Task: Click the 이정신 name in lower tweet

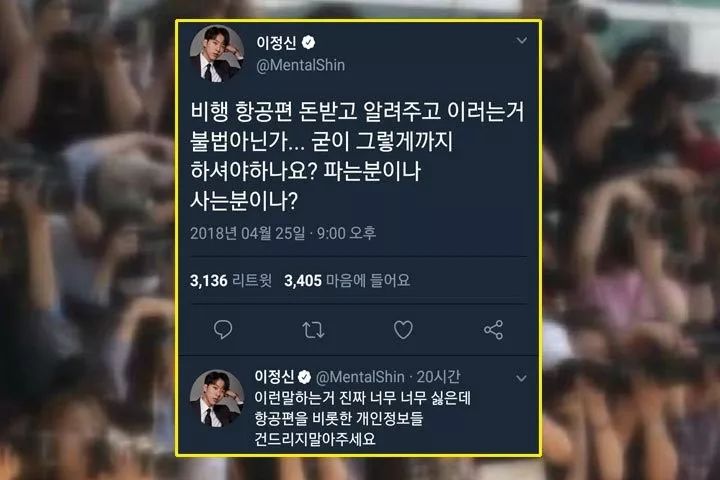Action: click(x=274, y=377)
